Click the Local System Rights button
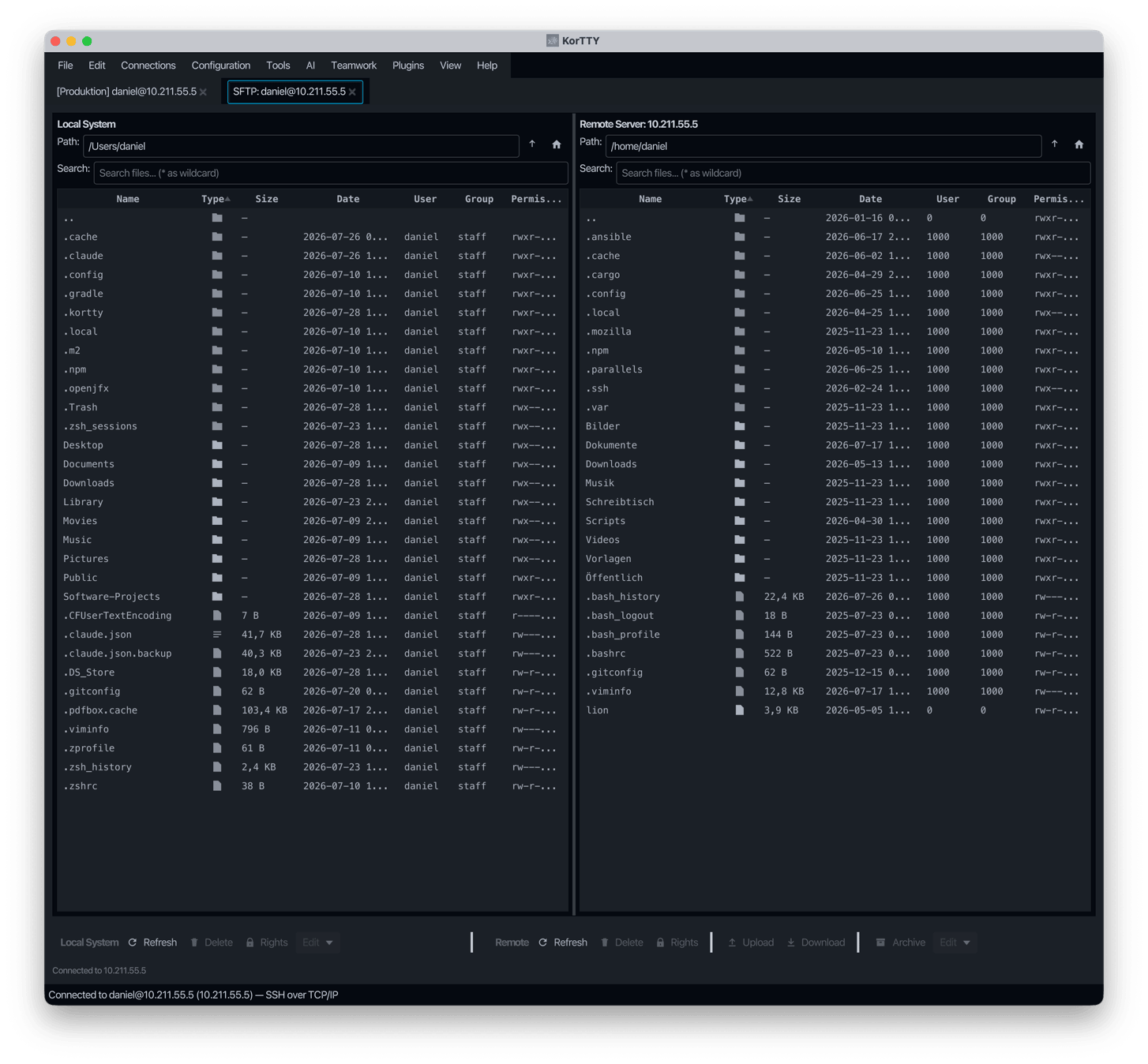Image resolution: width=1148 pixels, height=1064 pixels. click(267, 942)
